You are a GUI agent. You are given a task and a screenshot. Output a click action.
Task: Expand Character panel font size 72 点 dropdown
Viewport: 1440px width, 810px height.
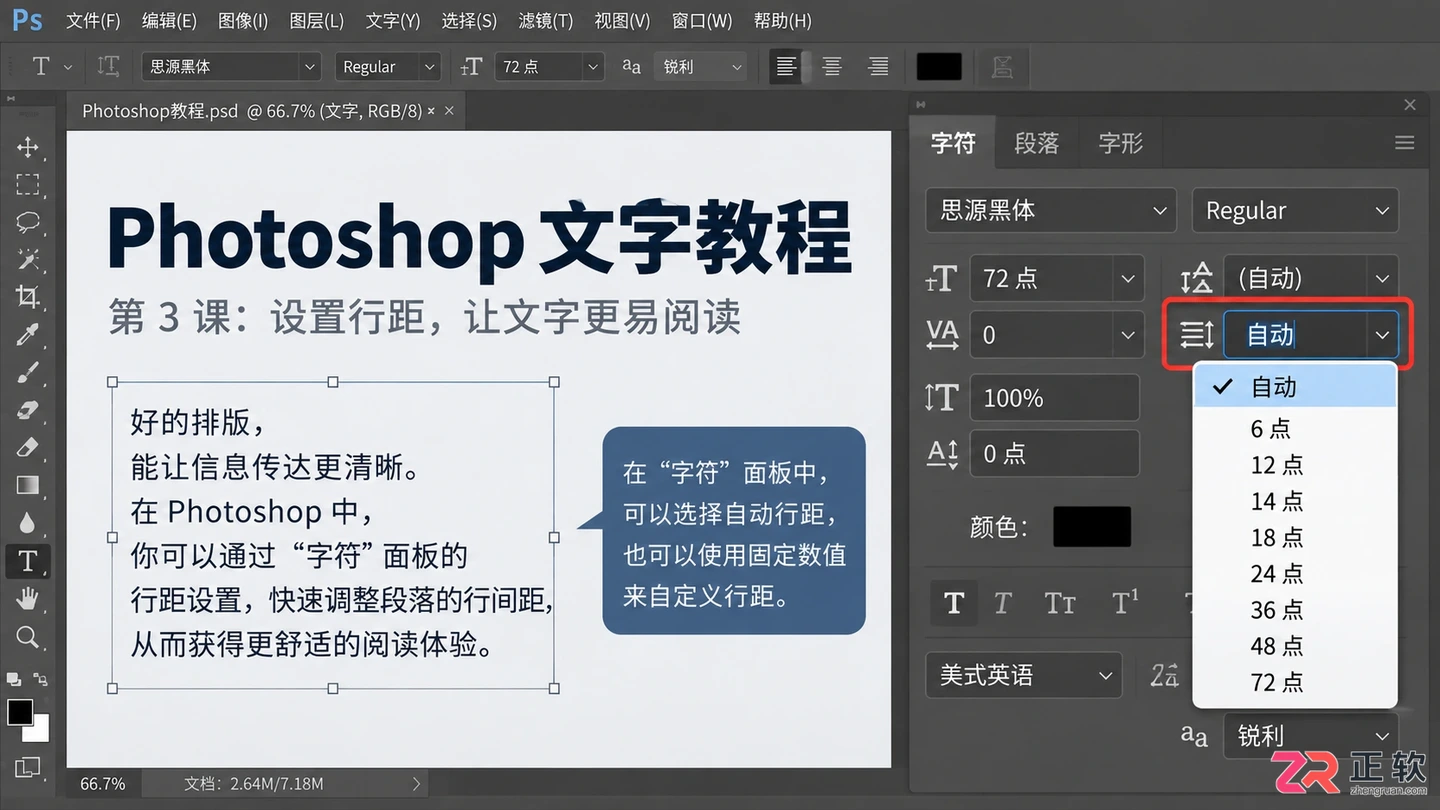(x=1127, y=279)
